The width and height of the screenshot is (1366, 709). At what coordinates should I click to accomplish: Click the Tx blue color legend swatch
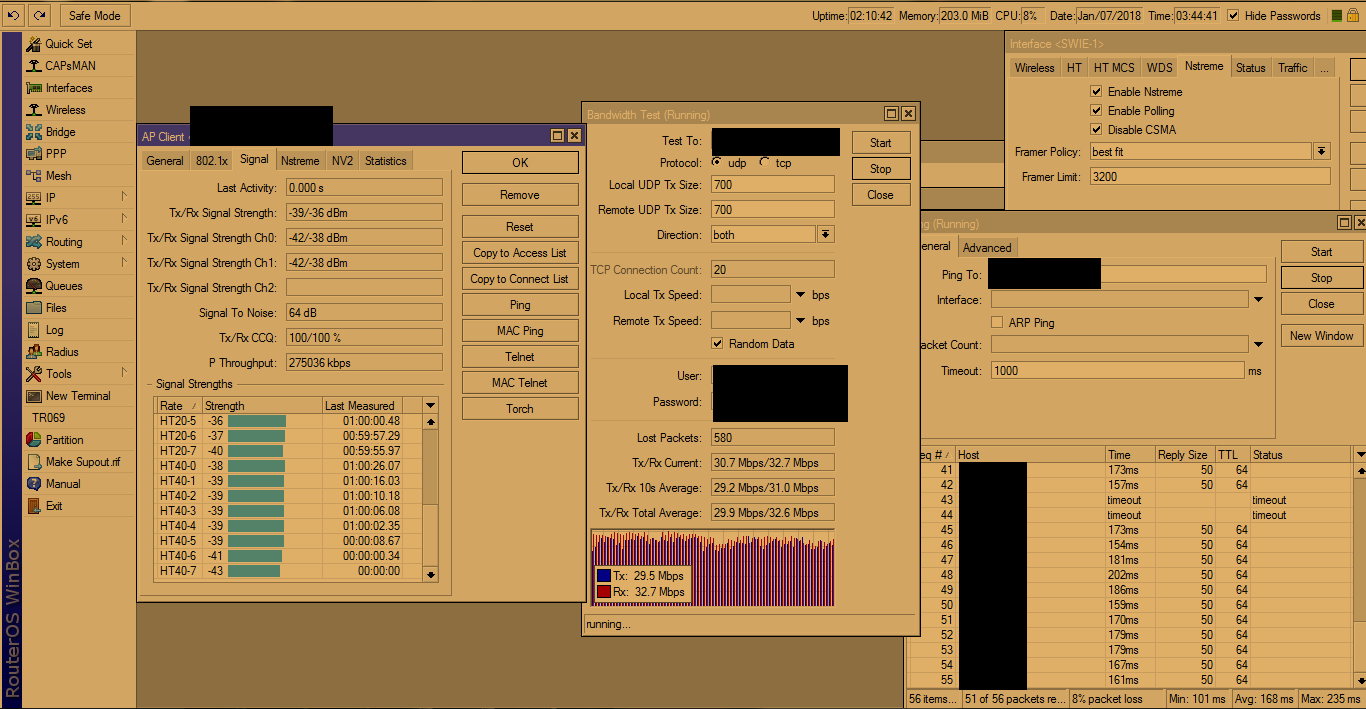[603, 576]
